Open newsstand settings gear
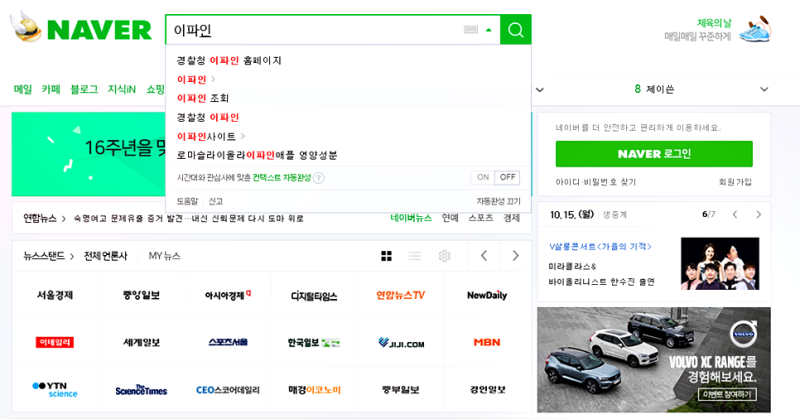Viewport: 800px width, 419px height. point(444,256)
